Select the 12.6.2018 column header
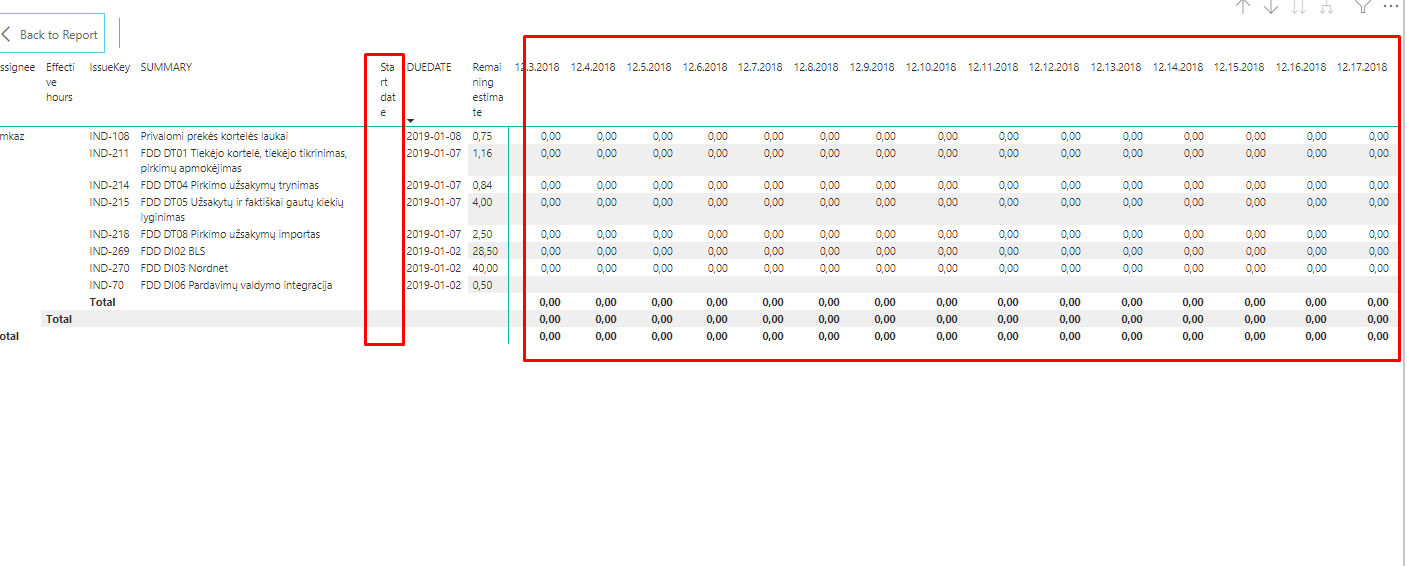The height and width of the screenshot is (566, 1407). (706, 67)
